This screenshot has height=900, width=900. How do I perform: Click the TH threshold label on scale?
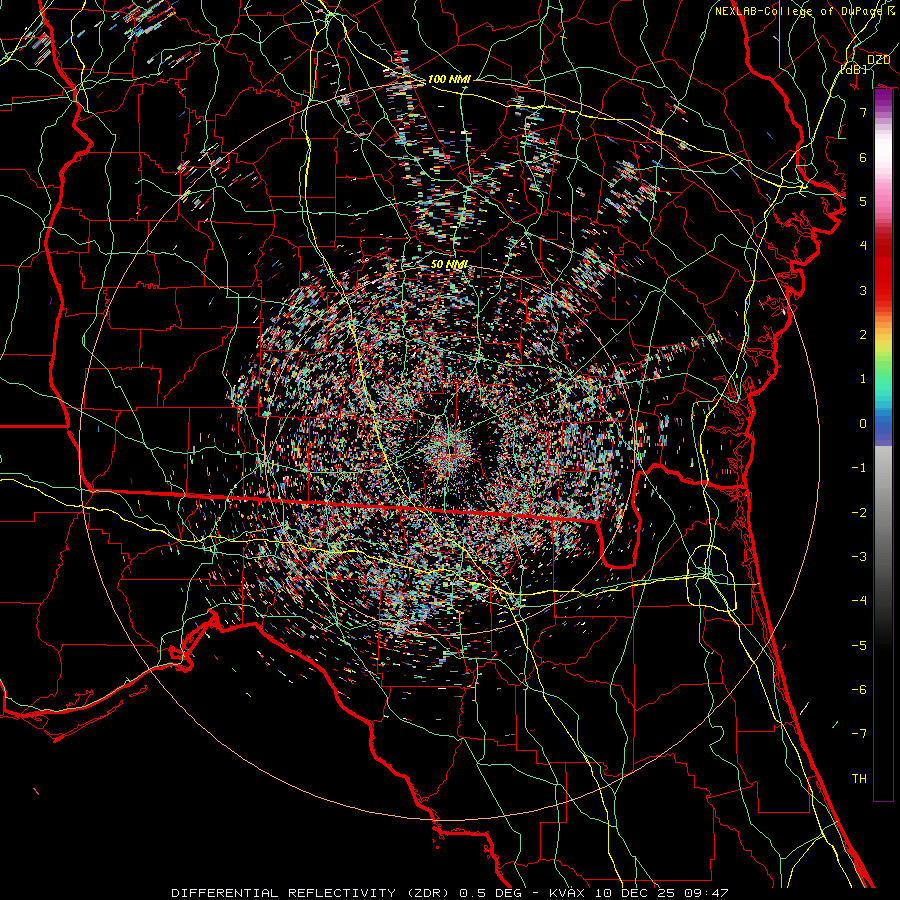point(859,779)
